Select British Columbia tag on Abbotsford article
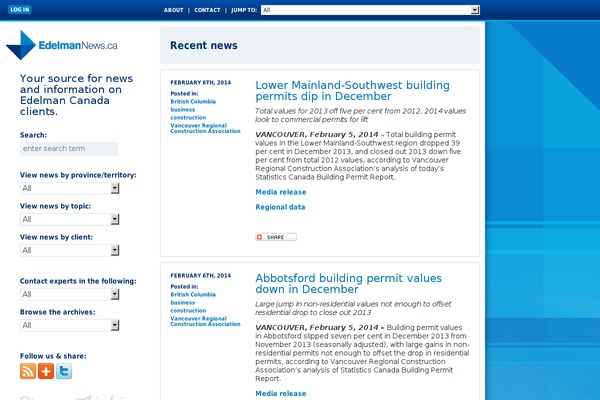Viewport: 600px width, 400px height. 193,294
